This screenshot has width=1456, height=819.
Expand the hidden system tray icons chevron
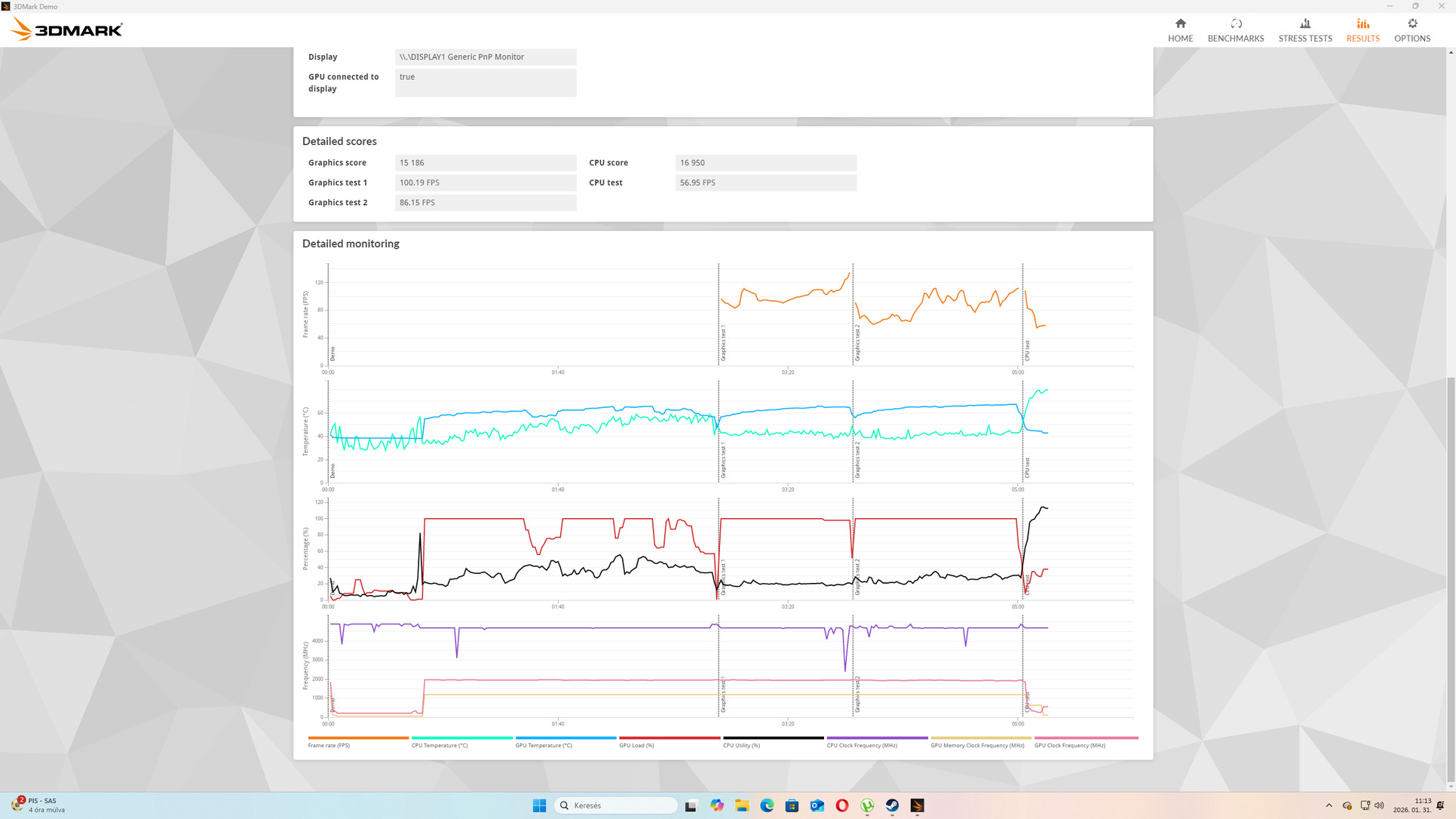pos(1329,805)
